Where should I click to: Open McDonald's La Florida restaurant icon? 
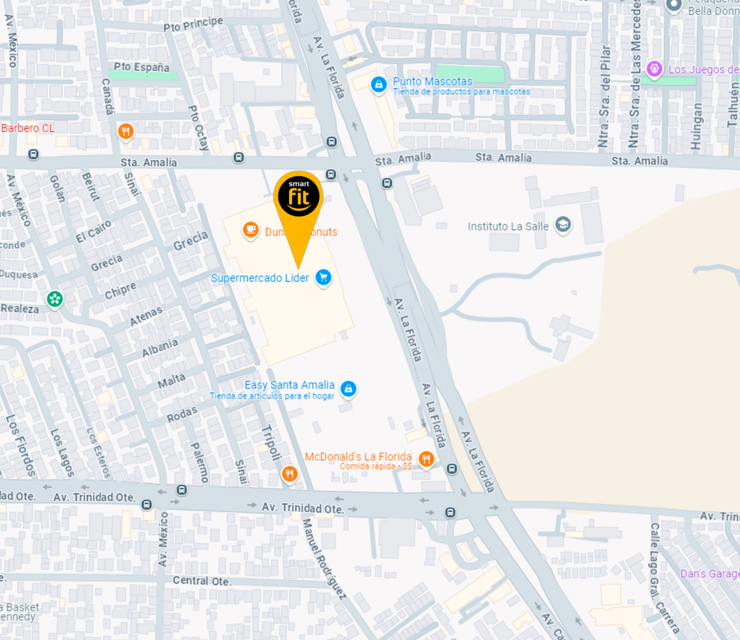pos(426,459)
